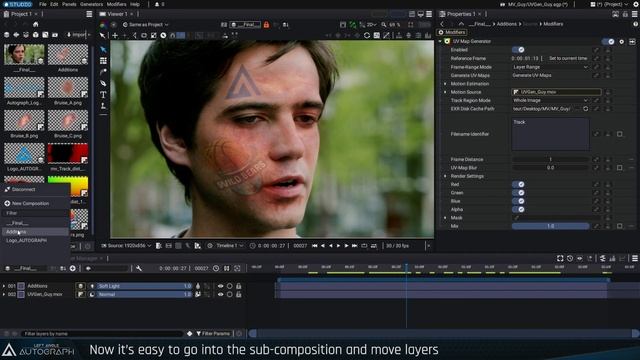Open the Same as Project dropdown
Screen dimensions: 640x360
pyautogui.click(x=145, y=24)
